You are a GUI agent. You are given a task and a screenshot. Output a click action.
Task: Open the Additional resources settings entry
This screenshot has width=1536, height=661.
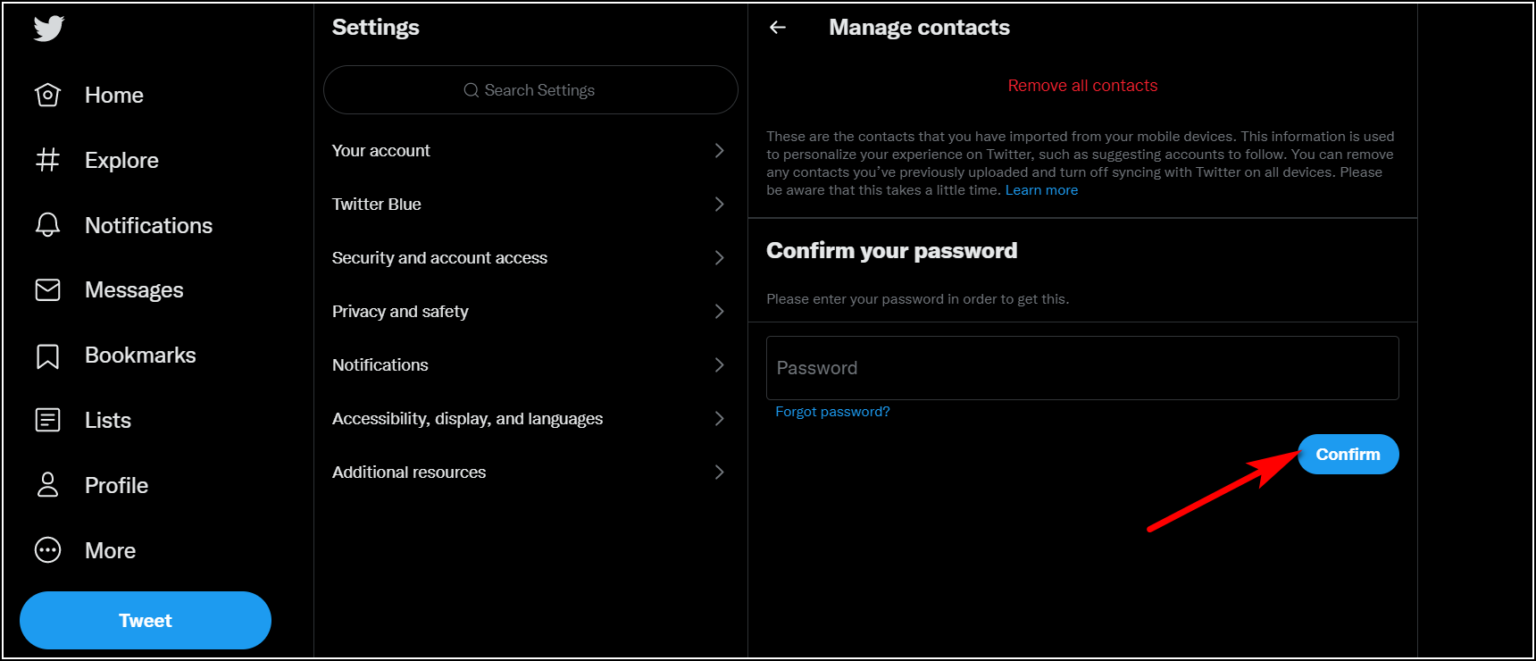click(530, 472)
